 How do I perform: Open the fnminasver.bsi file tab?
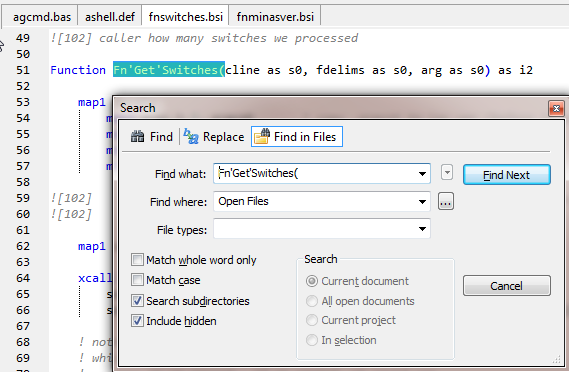click(275, 17)
